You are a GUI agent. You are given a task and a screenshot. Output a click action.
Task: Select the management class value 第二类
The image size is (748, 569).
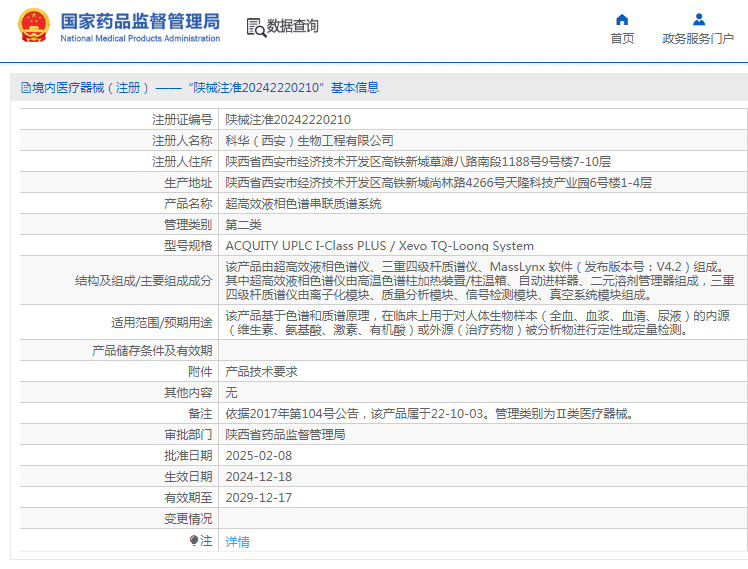pos(243,225)
